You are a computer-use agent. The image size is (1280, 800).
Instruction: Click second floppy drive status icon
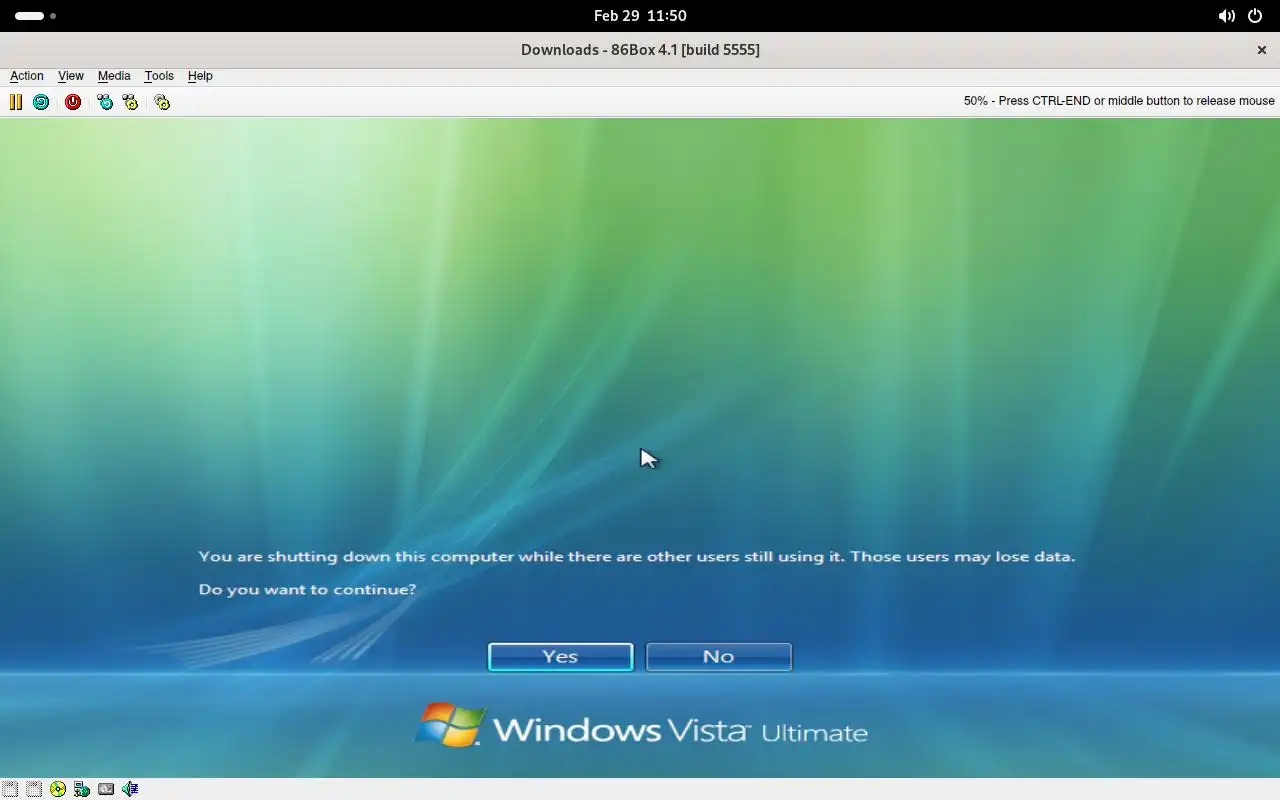click(x=34, y=789)
